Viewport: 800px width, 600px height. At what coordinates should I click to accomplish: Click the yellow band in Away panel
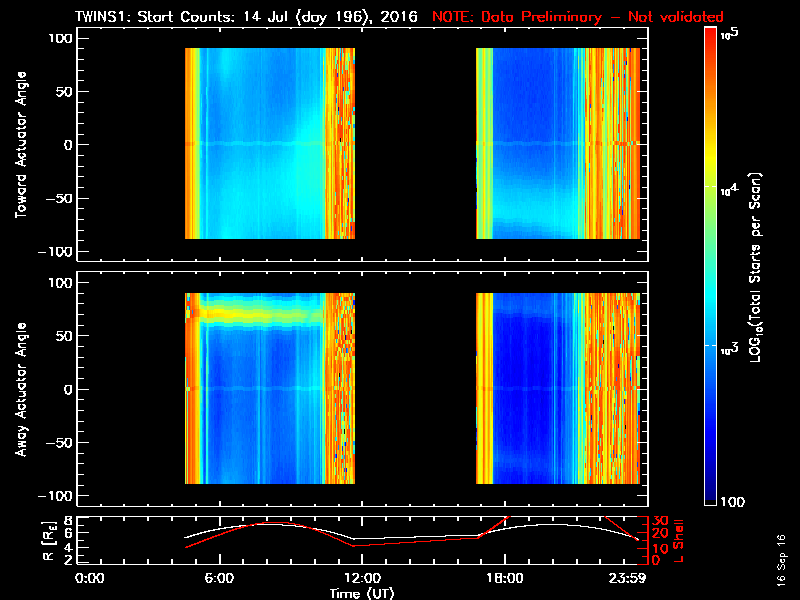(260, 313)
